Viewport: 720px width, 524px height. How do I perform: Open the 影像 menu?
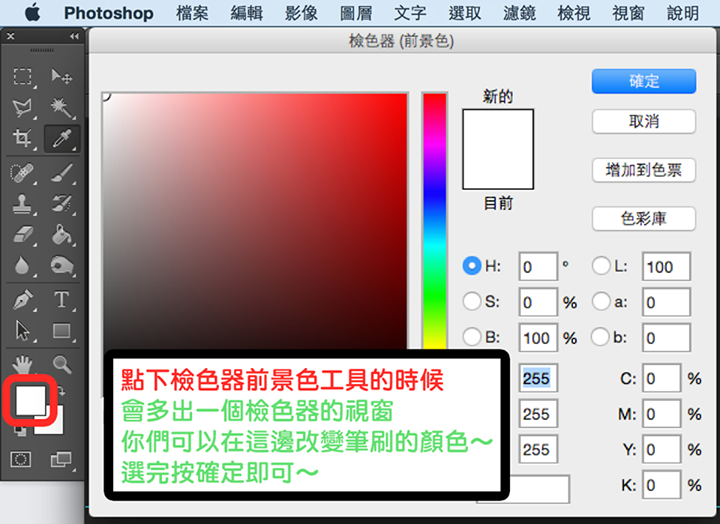[x=301, y=13]
